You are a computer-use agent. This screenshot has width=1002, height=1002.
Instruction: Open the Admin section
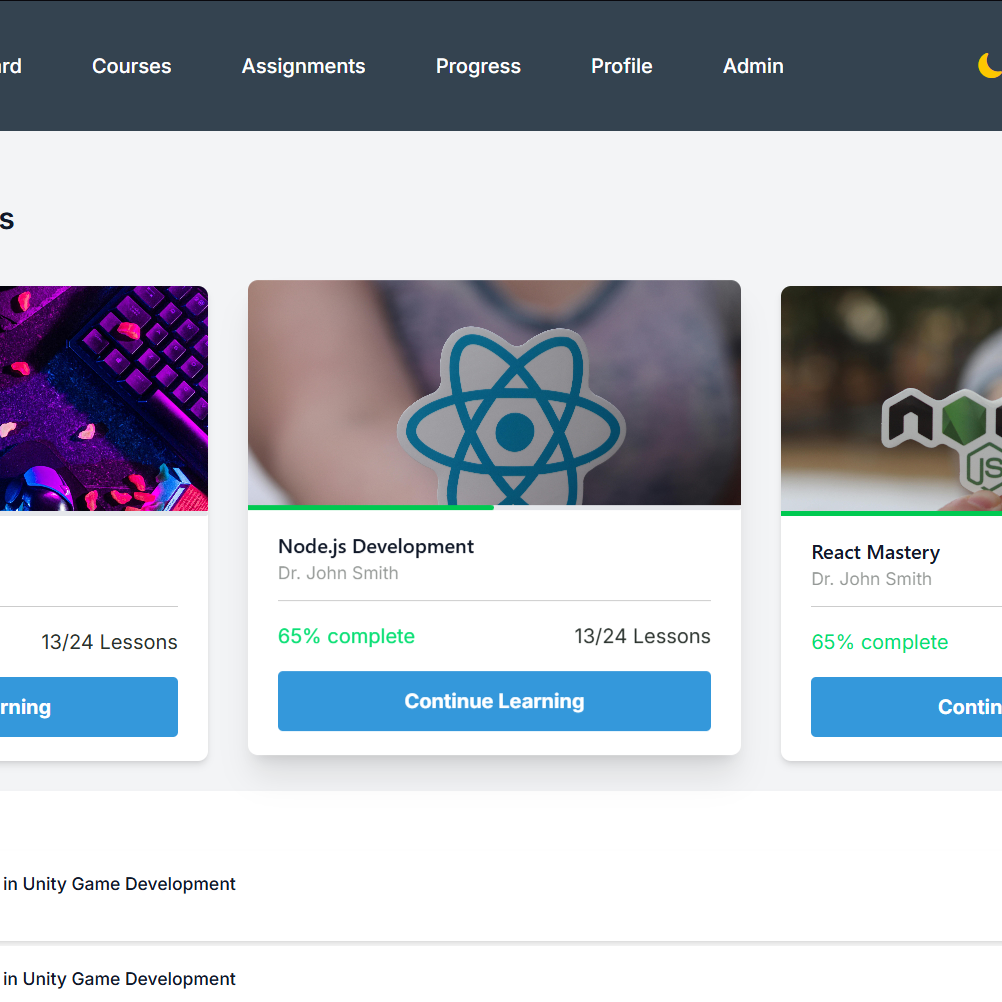coord(753,66)
